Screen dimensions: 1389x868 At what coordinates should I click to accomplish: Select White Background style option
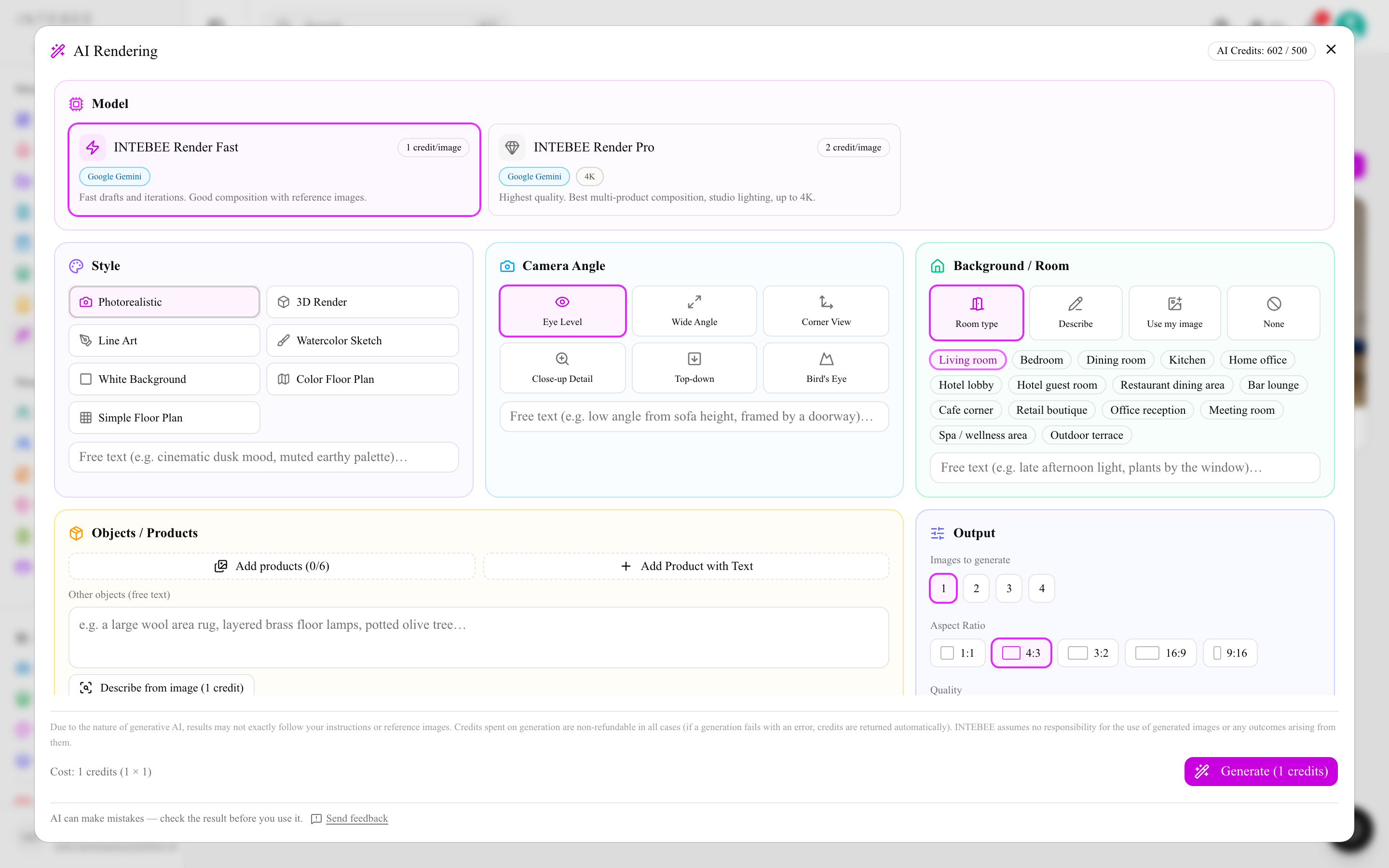pyautogui.click(x=164, y=379)
